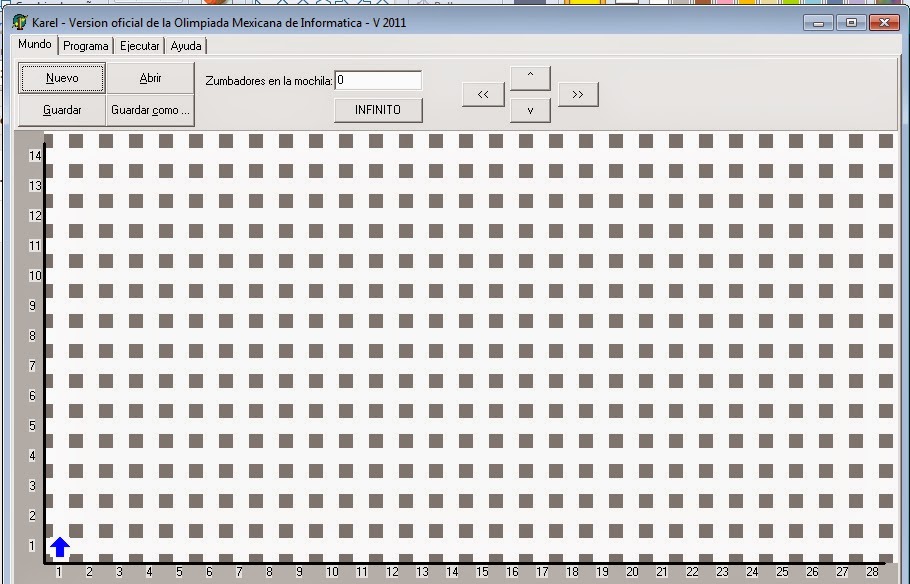The height and width of the screenshot is (584, 910).
Task: Set infinite beepers with the INFINITO button
Action: 378,110
